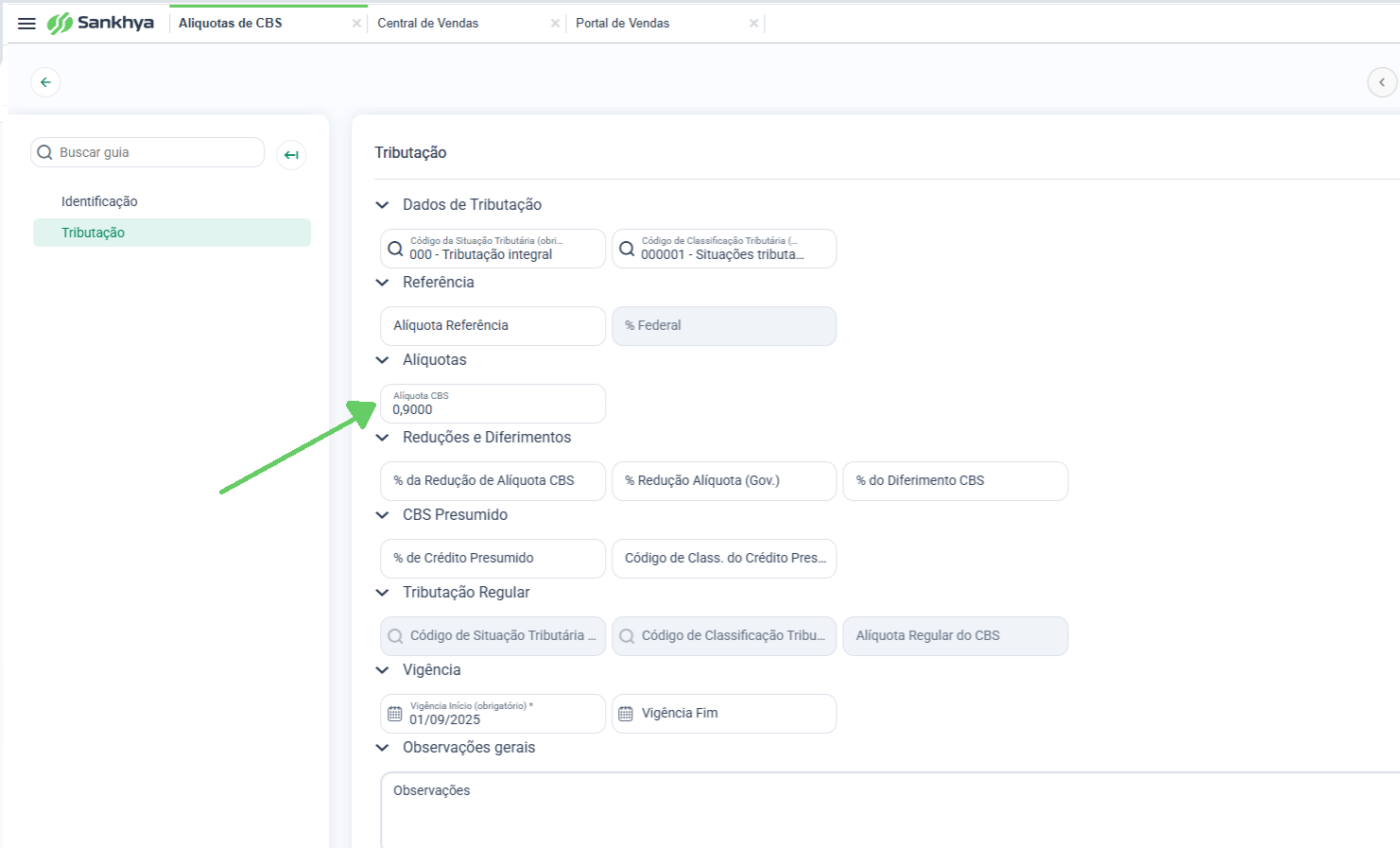The width and height of the screenshot is (1400, 848).
Task: Open the hamburger main menu
Action: coord(26,24)
